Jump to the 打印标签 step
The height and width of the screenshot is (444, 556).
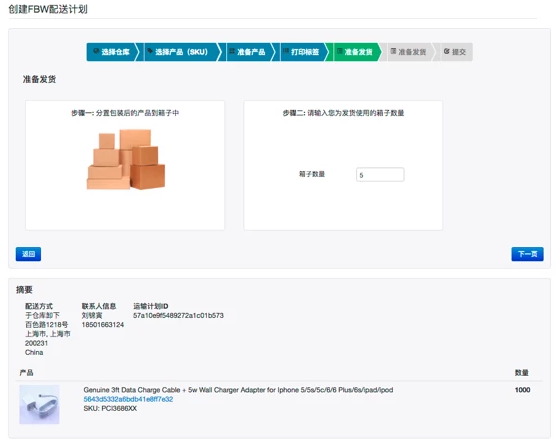[x=305, y=52]
